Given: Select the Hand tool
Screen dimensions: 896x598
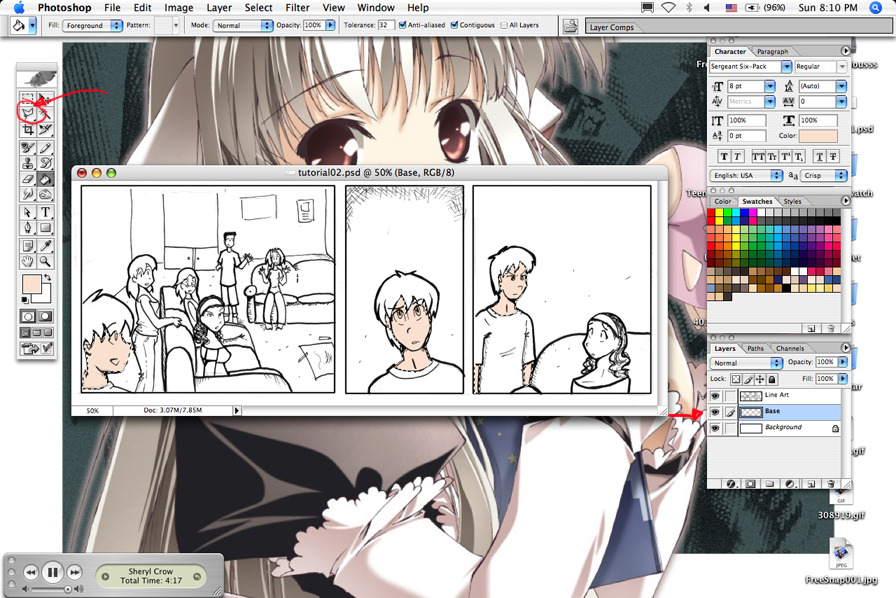Looking at the screenshot, I should coord(27,262).
